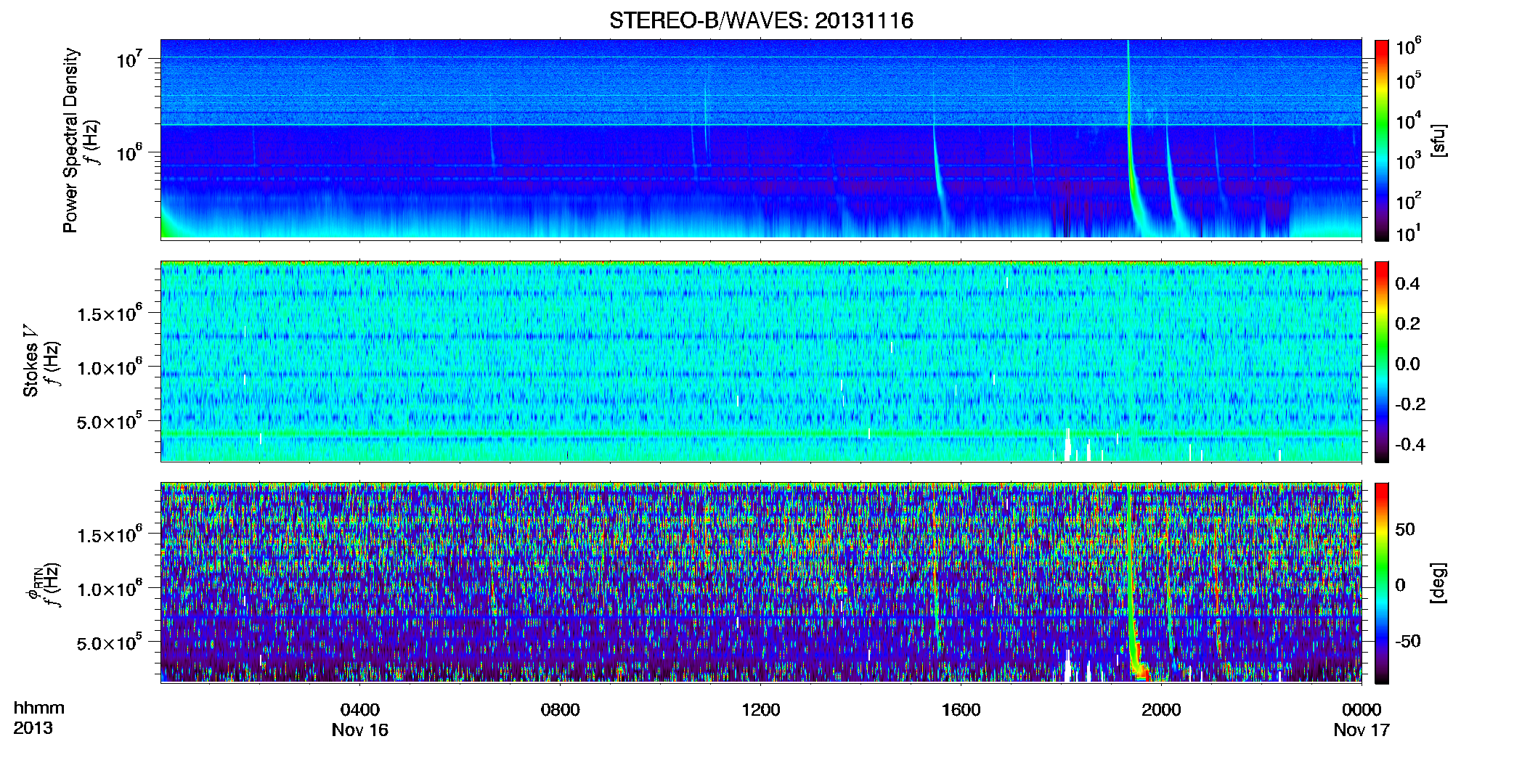The width and height of the screenshot is (1522, 784).
Task: Click the middle Stokes V spectrogram
Action: [x=761, y=361]
